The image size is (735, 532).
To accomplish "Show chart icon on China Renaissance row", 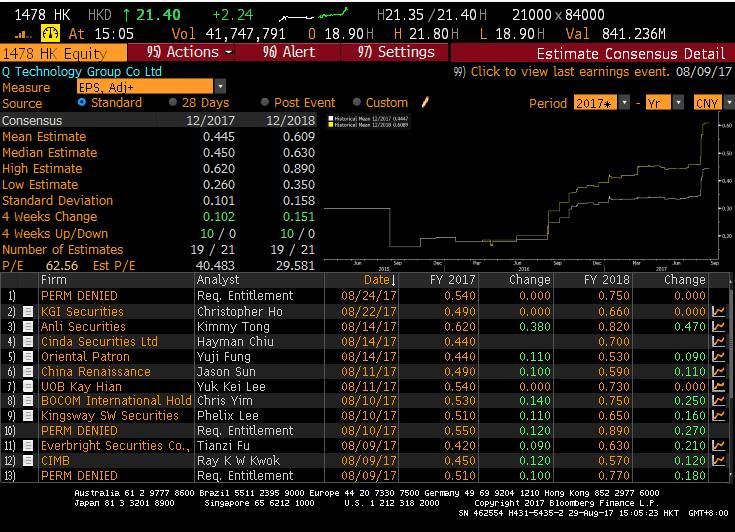I will tap(718, 371).
